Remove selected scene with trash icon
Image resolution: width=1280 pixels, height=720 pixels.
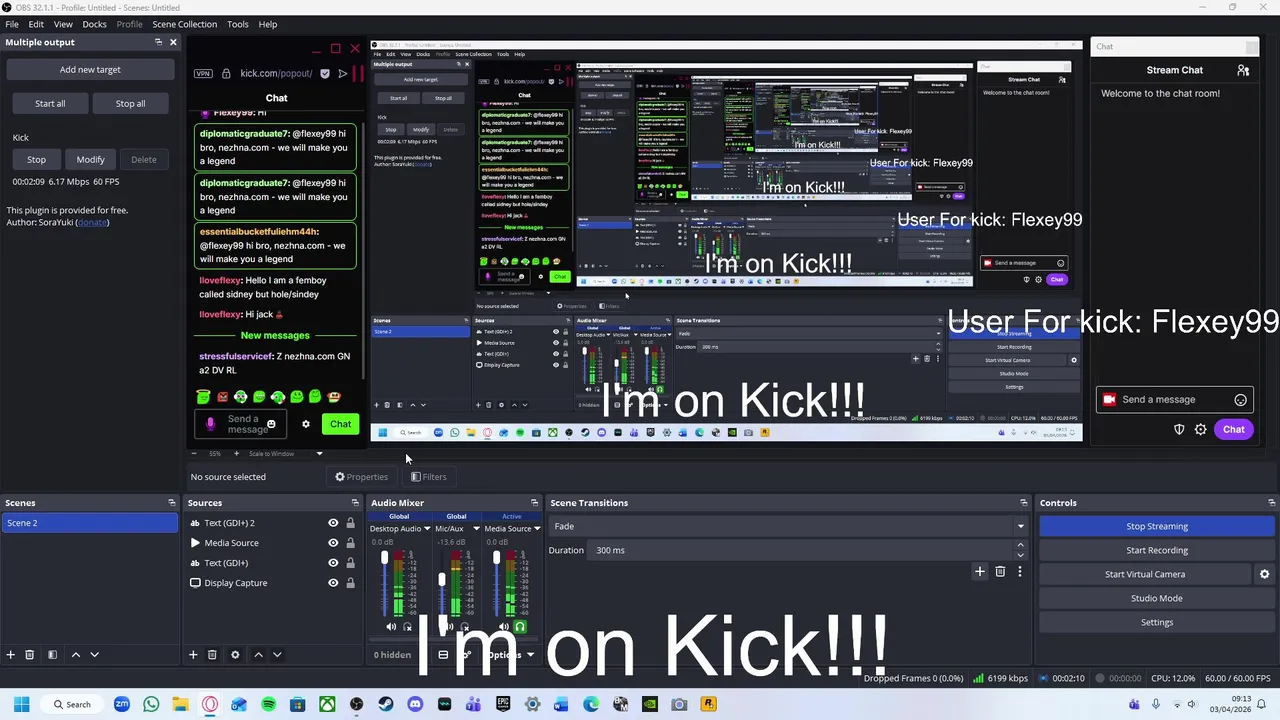pyautogui.click(x=30, y=655)
